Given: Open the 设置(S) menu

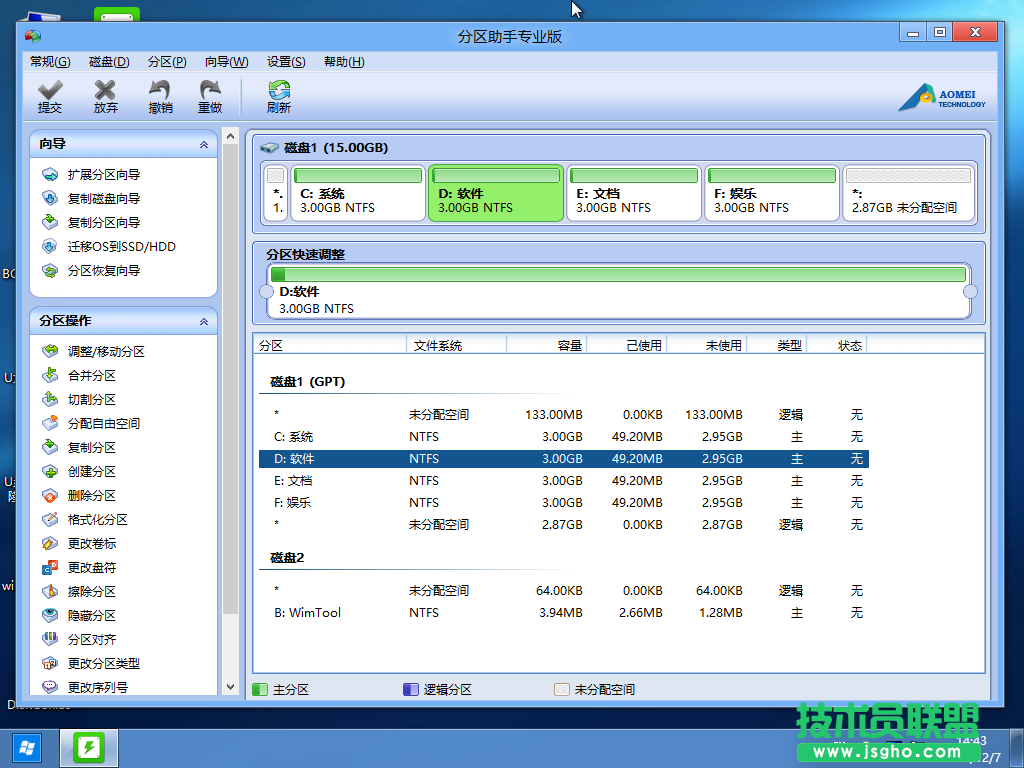Looking at the screenshot, I should tap(286, 62).
